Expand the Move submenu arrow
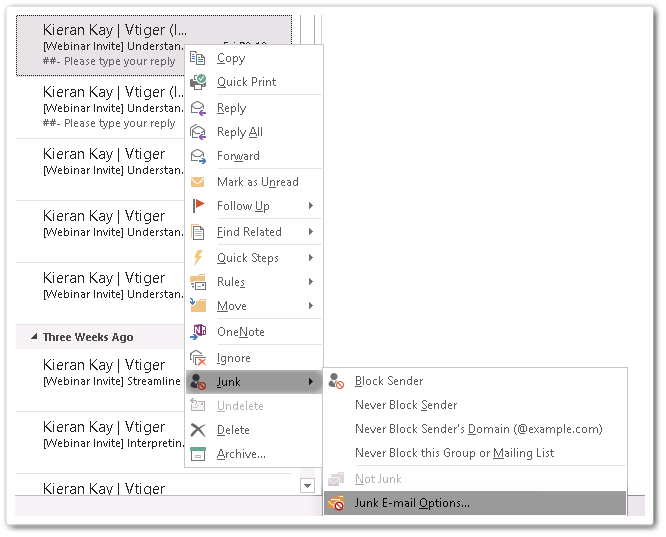The image size is (666, 537). coord(311,305)
